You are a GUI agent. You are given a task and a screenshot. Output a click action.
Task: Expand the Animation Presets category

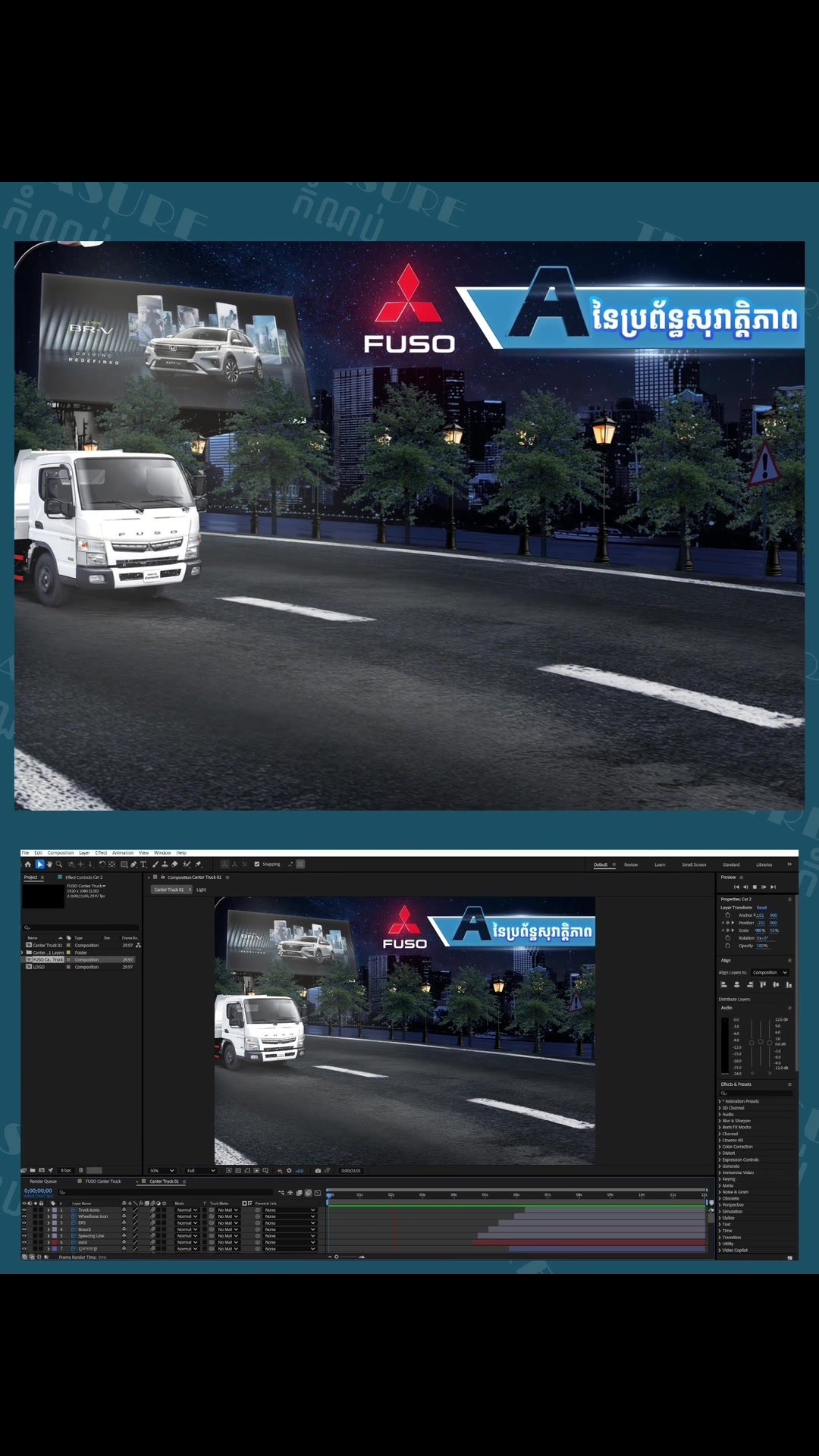[720, 1101]
